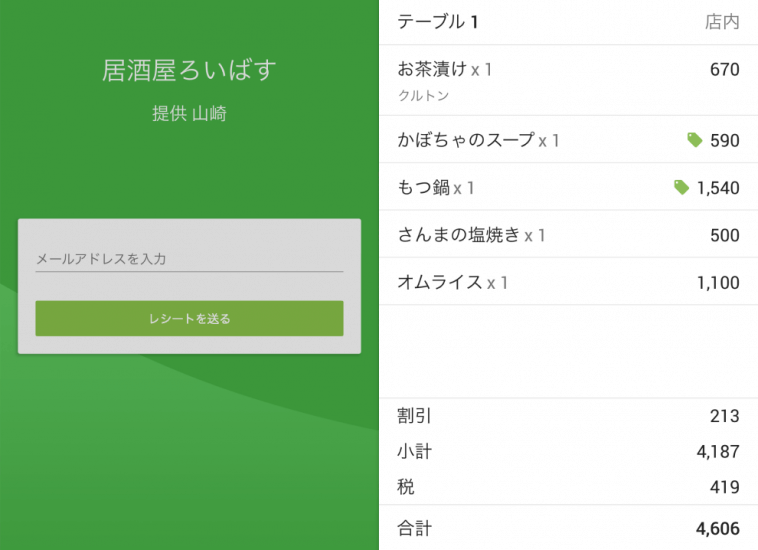Screen dimensions: 758x550
Task: Click the クルトン modifier text
Action: (x=423, y=96)
